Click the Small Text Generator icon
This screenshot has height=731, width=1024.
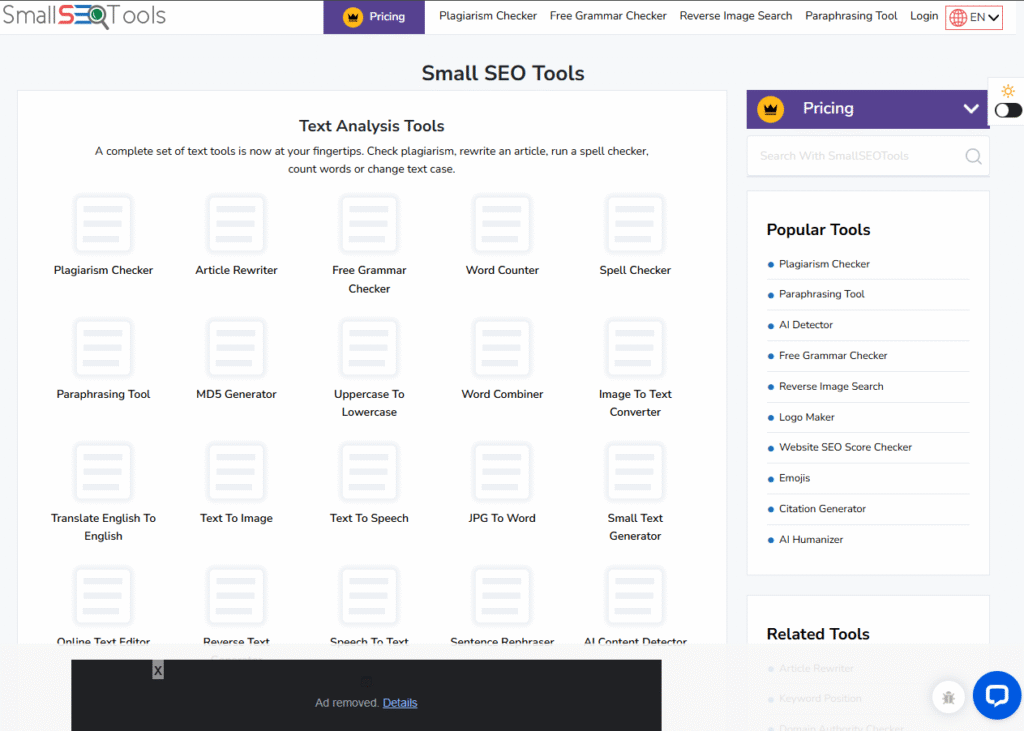click(x=635, y=472)
